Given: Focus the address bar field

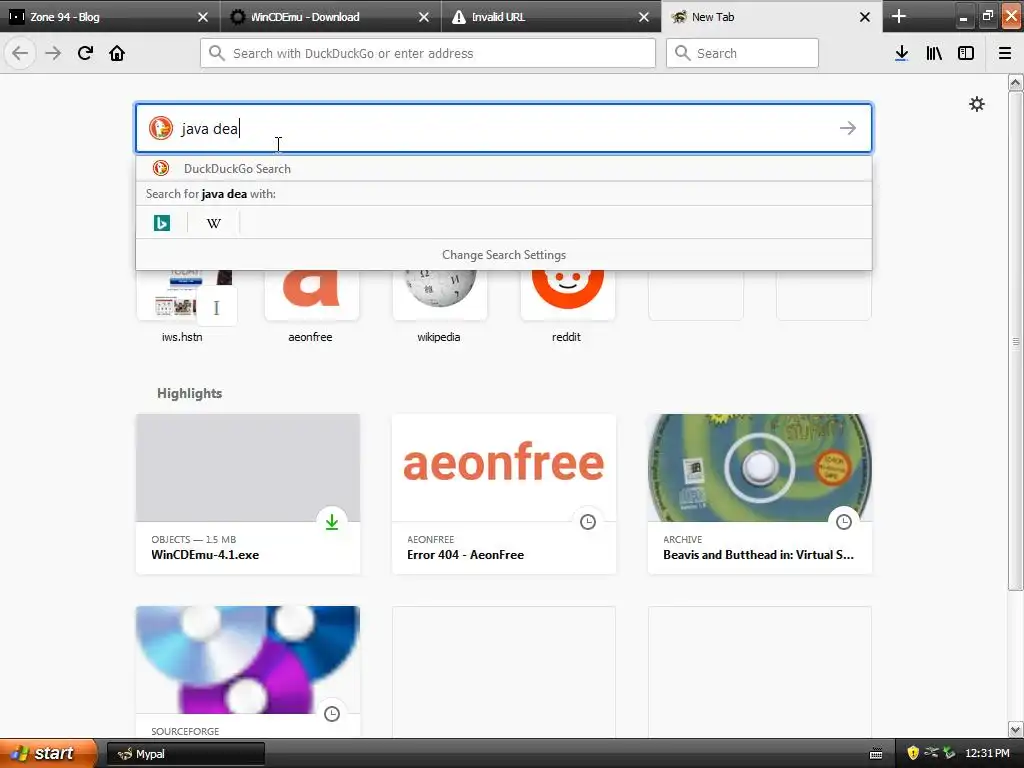Looking at the screenshot, I should tap(428, 53).
